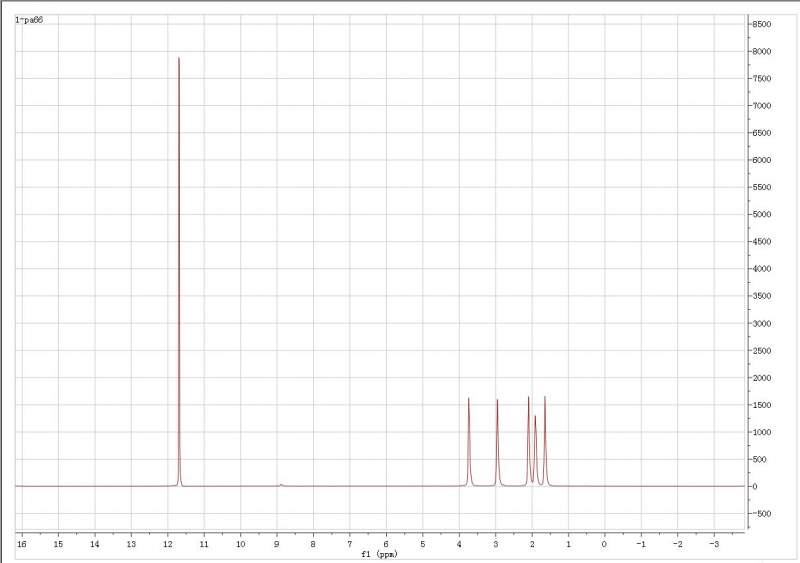Click the '11' tick on the ppm axis
This screenshot has height=563, width=800.
204,544
